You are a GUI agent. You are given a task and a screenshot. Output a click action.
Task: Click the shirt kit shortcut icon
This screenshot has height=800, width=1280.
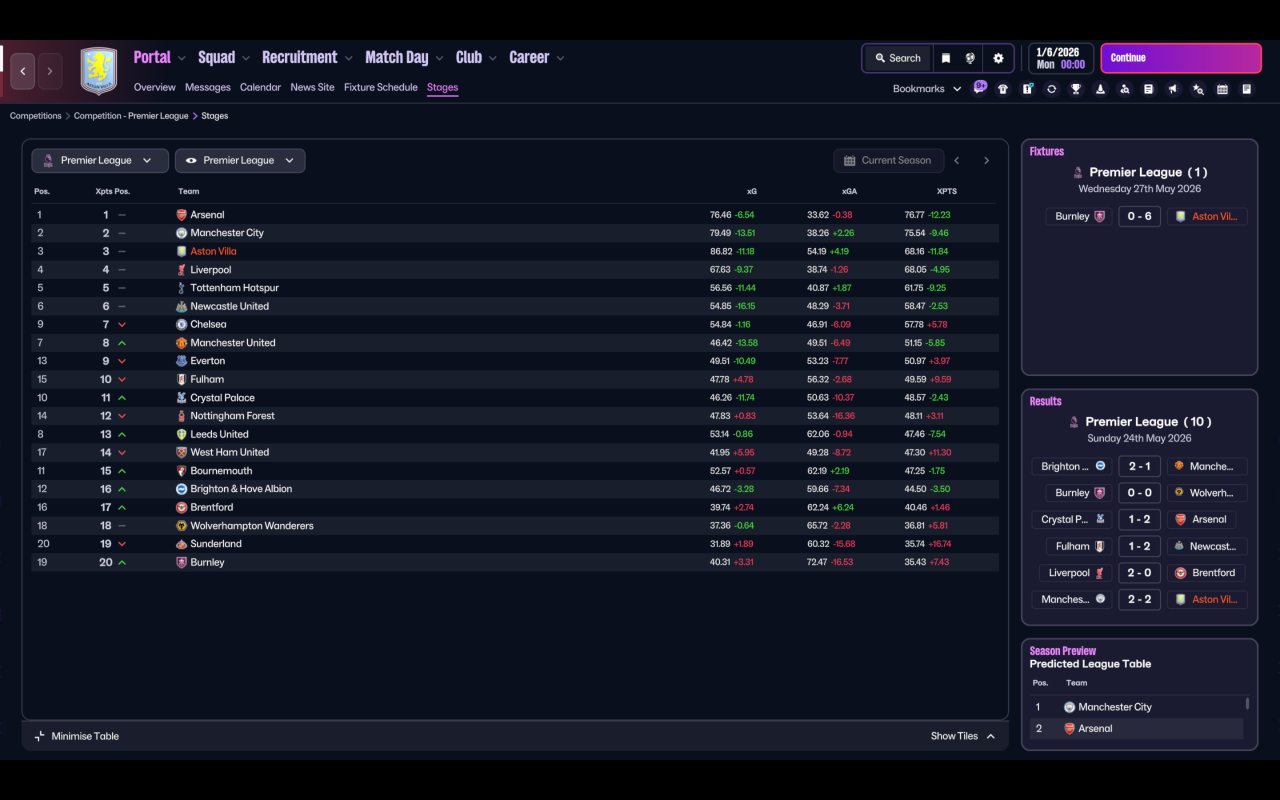pos(1003,89)
